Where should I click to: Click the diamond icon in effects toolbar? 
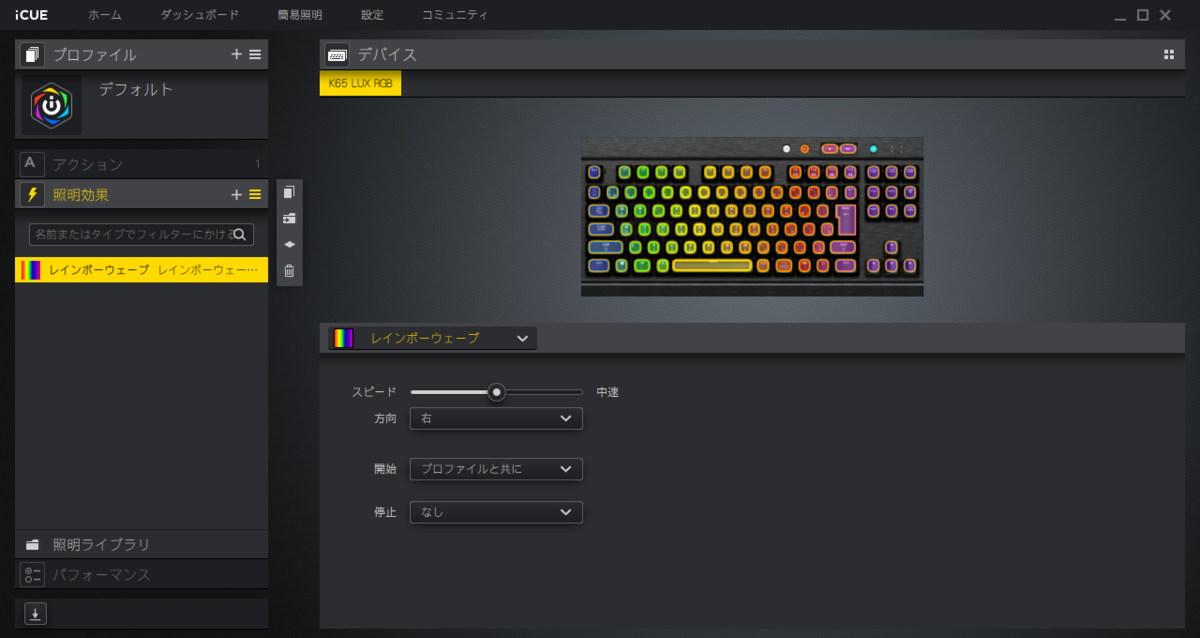tap(289, 244)
